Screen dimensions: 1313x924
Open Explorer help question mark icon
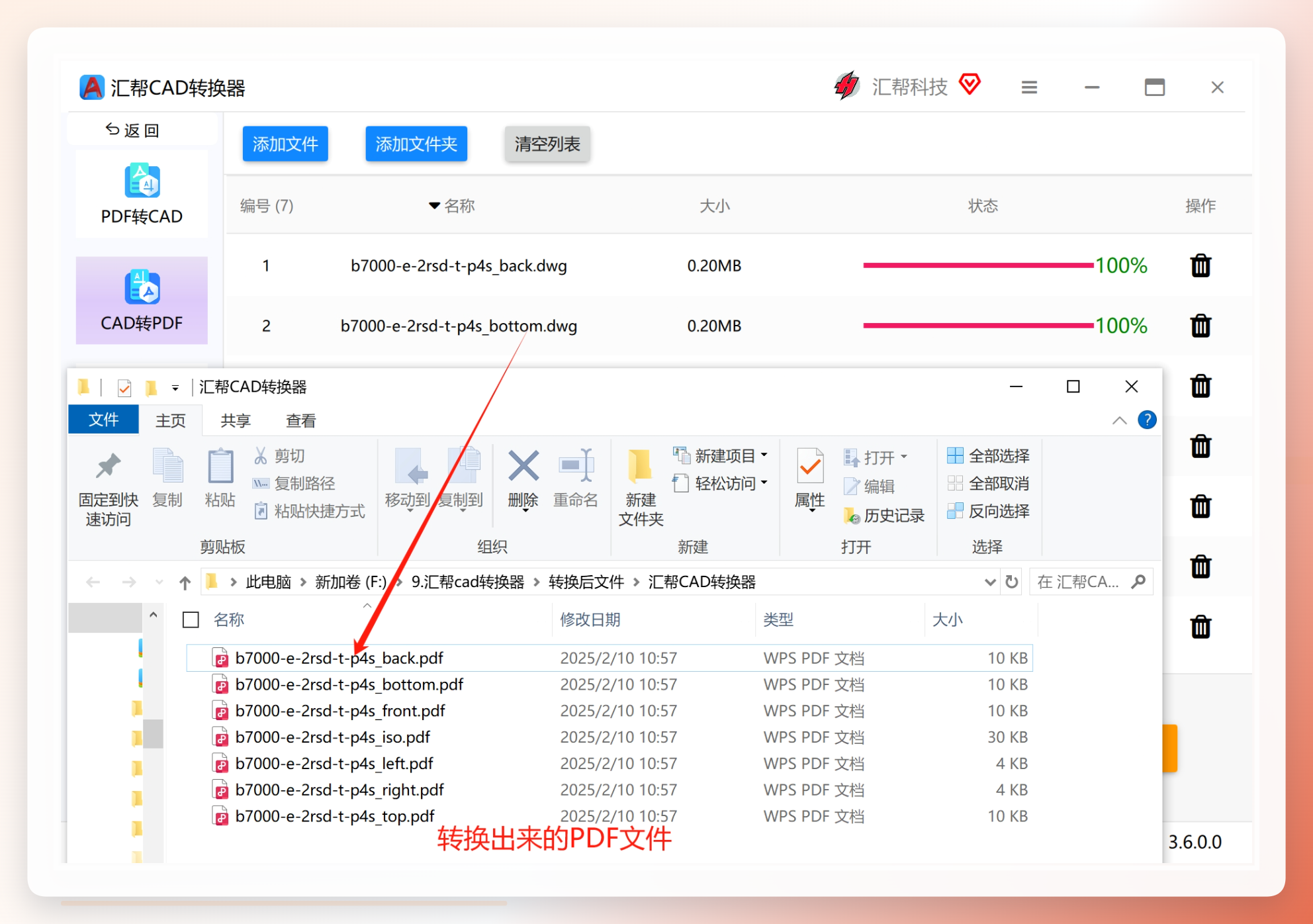[1147, 420]
